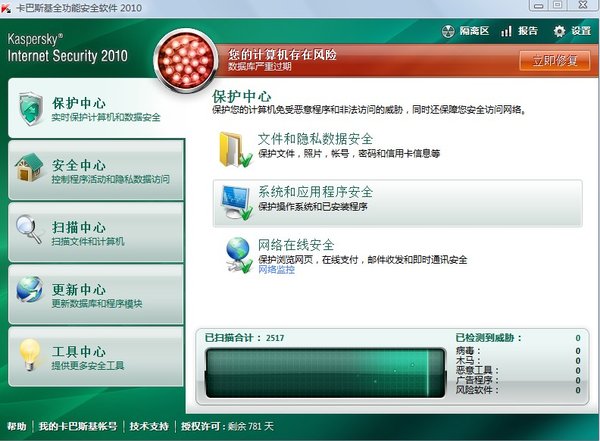The height and width of the screenshot is (441, 600).
Task: Click the house icon for 安全中心
Action: (29, 167)
